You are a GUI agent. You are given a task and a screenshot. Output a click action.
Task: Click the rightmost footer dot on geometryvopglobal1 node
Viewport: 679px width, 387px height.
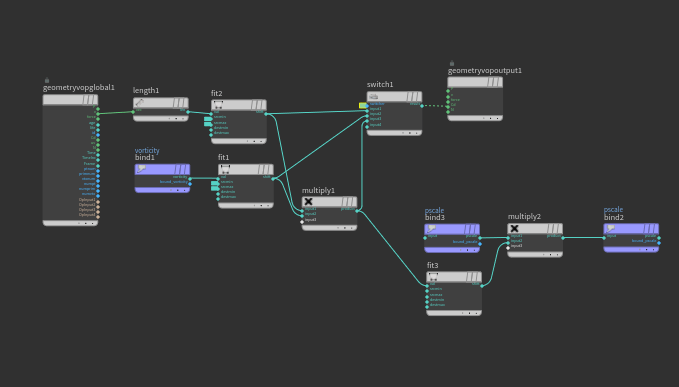coord(92,223)
